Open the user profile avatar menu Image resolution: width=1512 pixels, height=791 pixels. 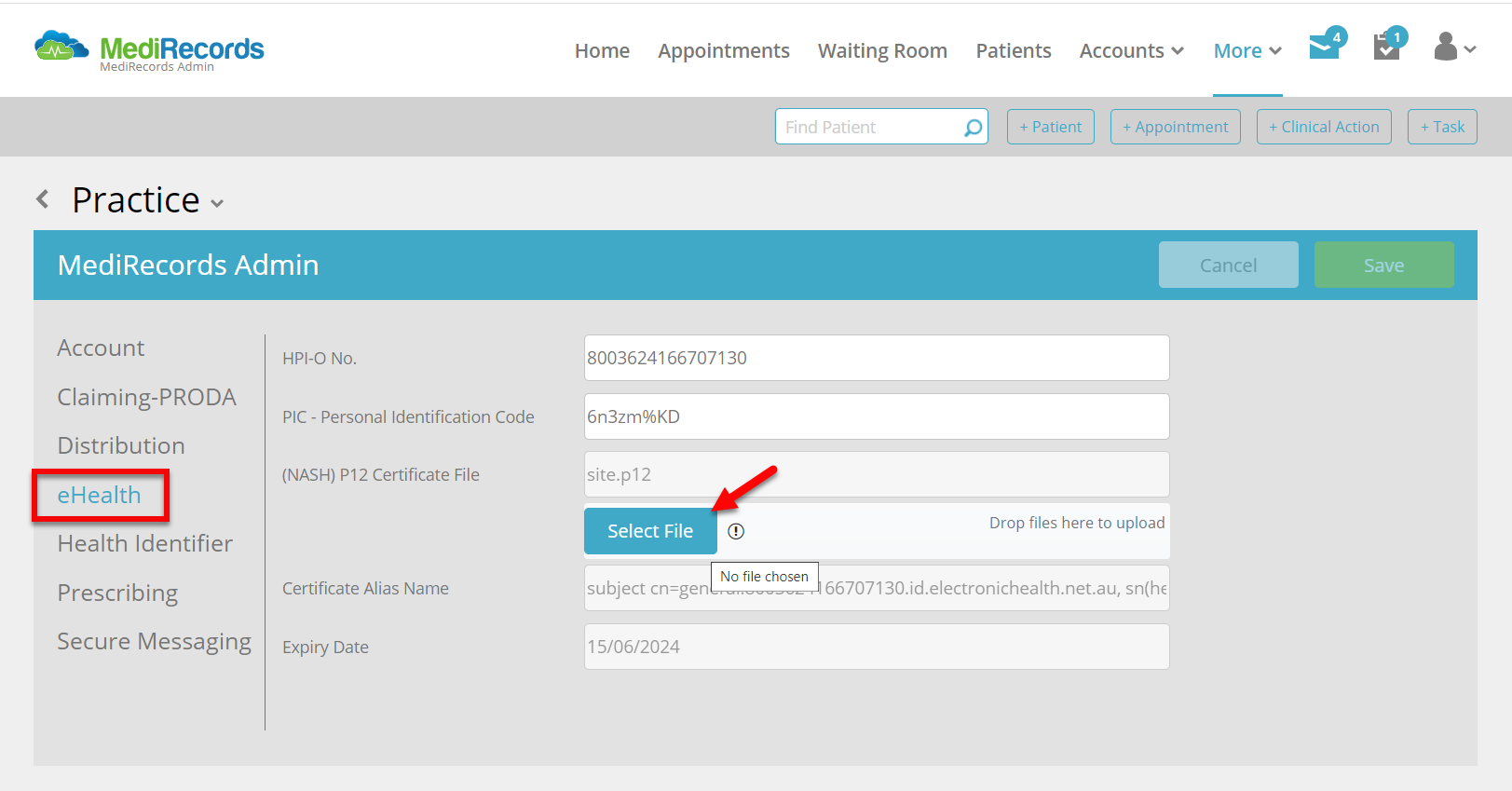(x=1454, y=47)
